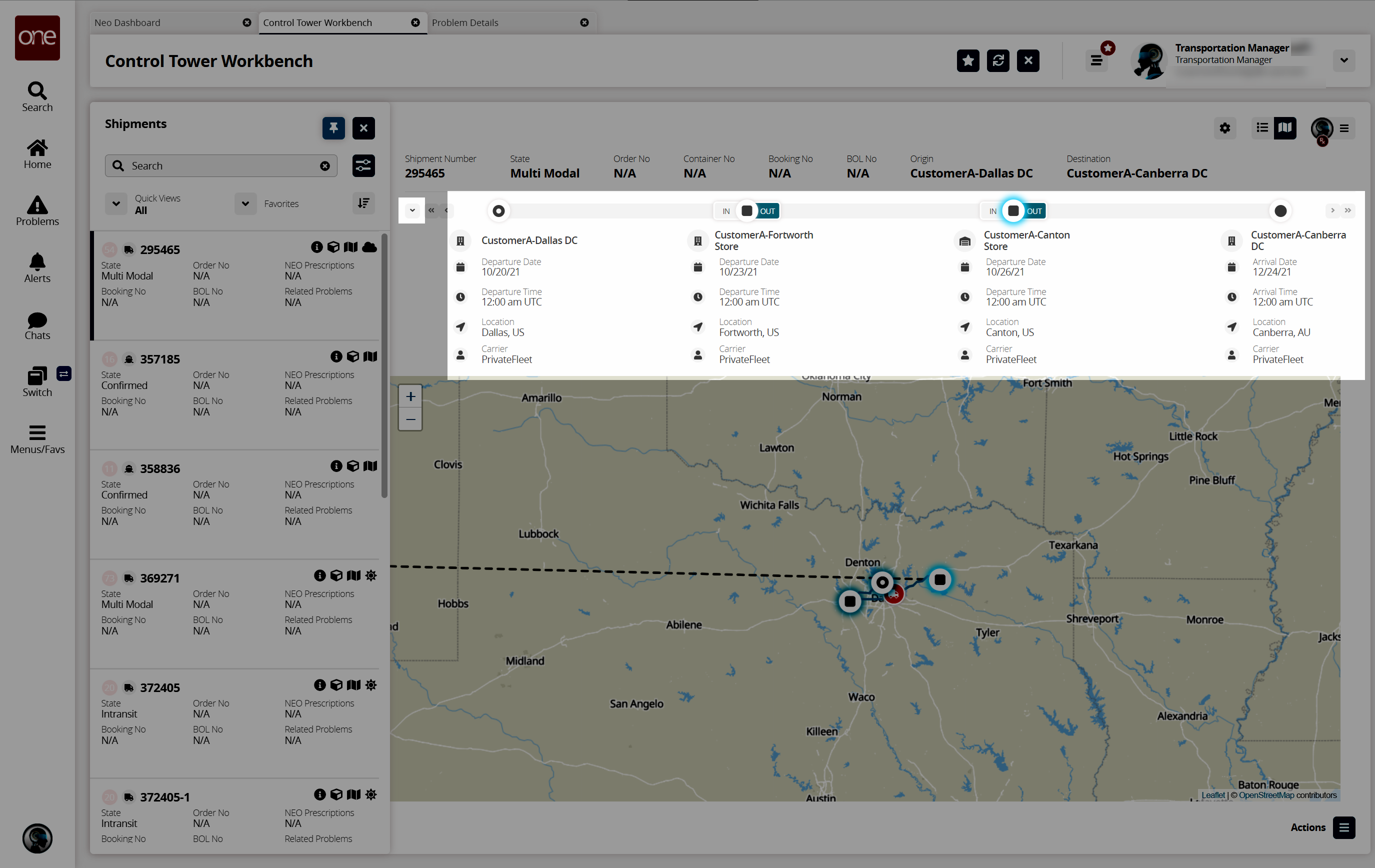1375x868 pixels.
Task: Open Chats in the sidebar
Action: (x=37, y=325)
